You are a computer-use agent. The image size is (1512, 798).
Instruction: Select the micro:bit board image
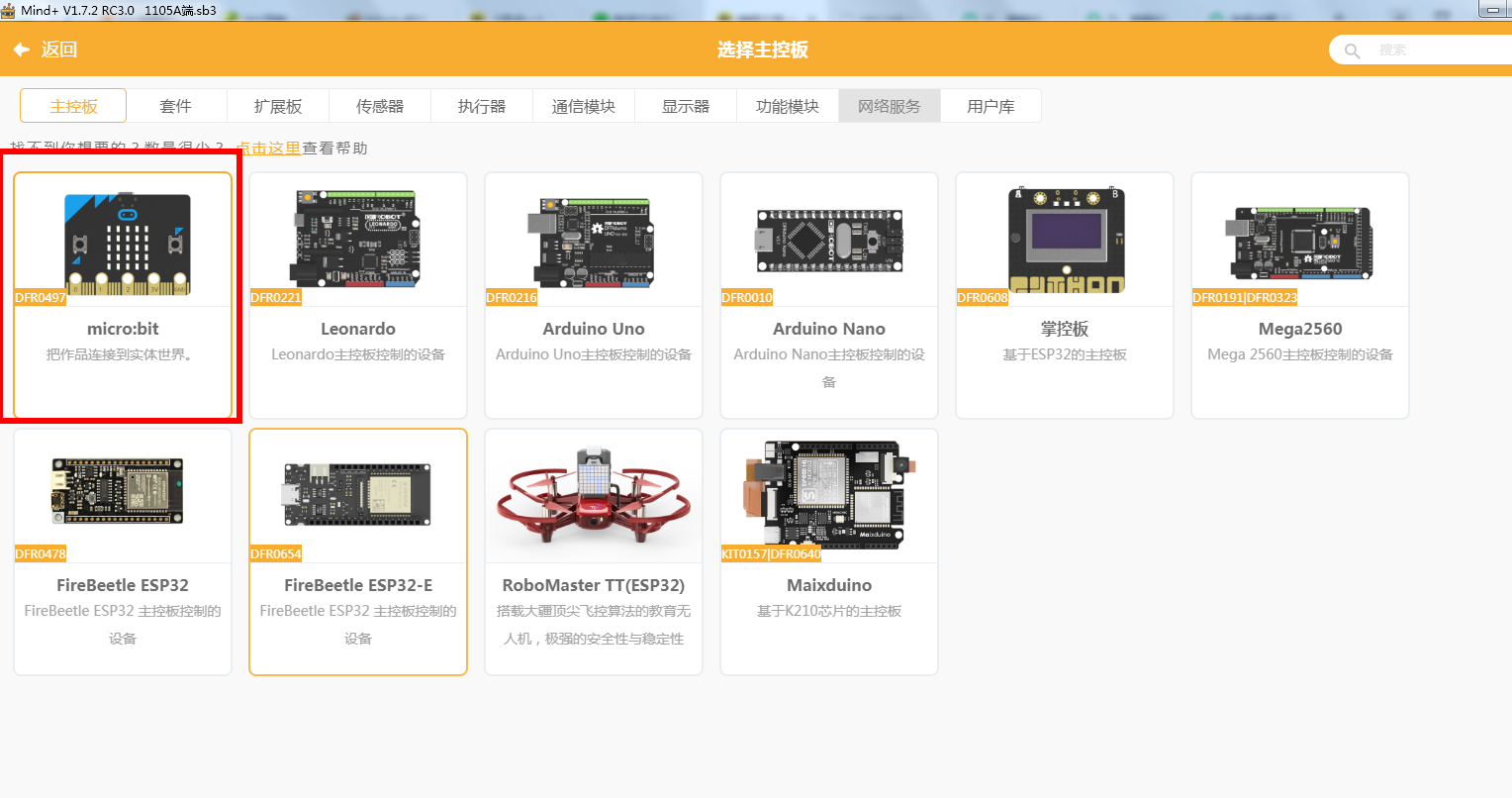coord(128,244)
